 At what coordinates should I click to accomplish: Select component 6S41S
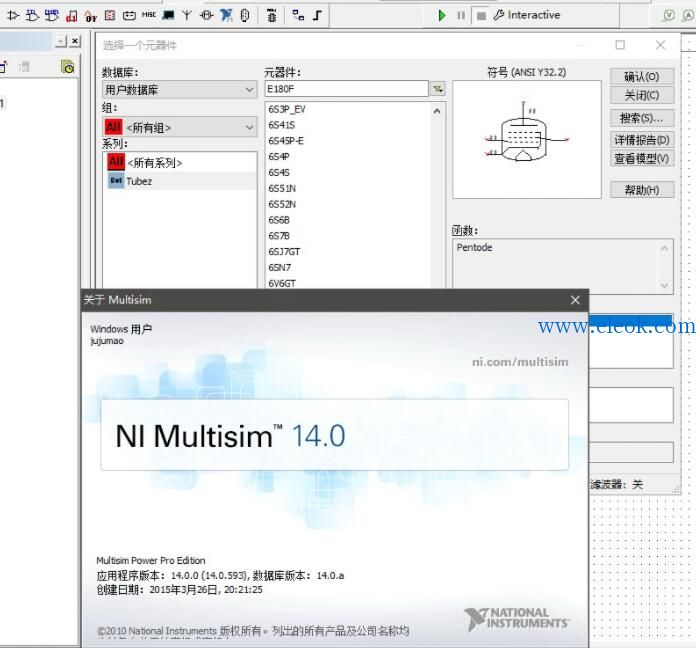[281, 126]
